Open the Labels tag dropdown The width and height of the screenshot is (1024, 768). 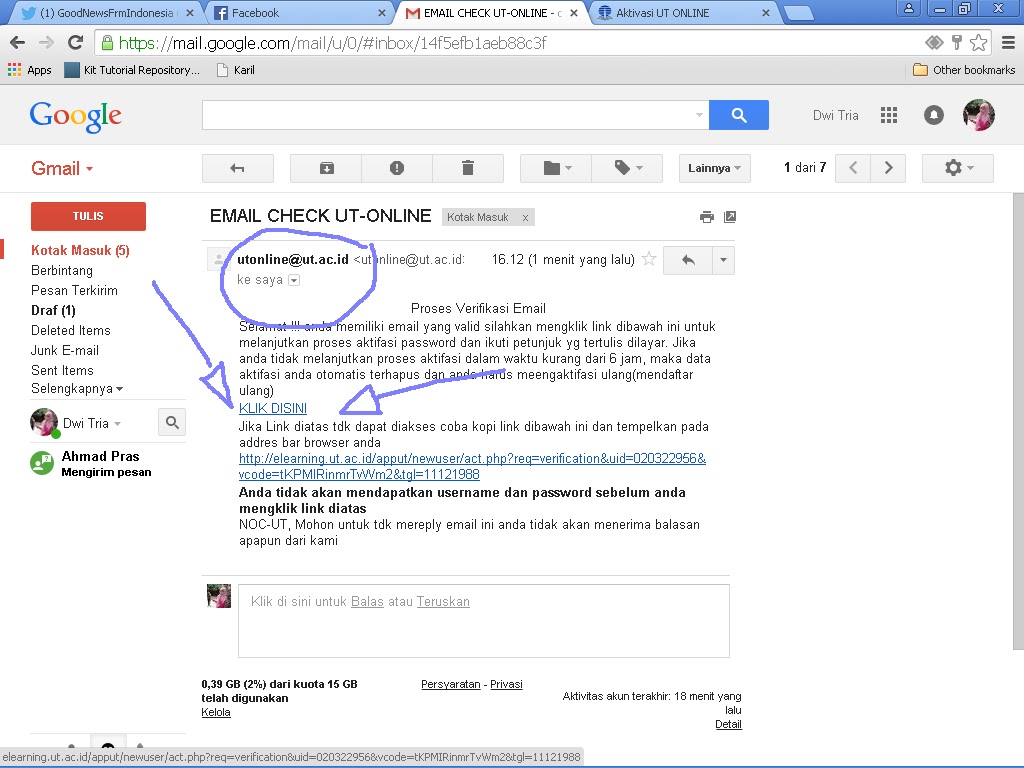[x=627, y=168]
